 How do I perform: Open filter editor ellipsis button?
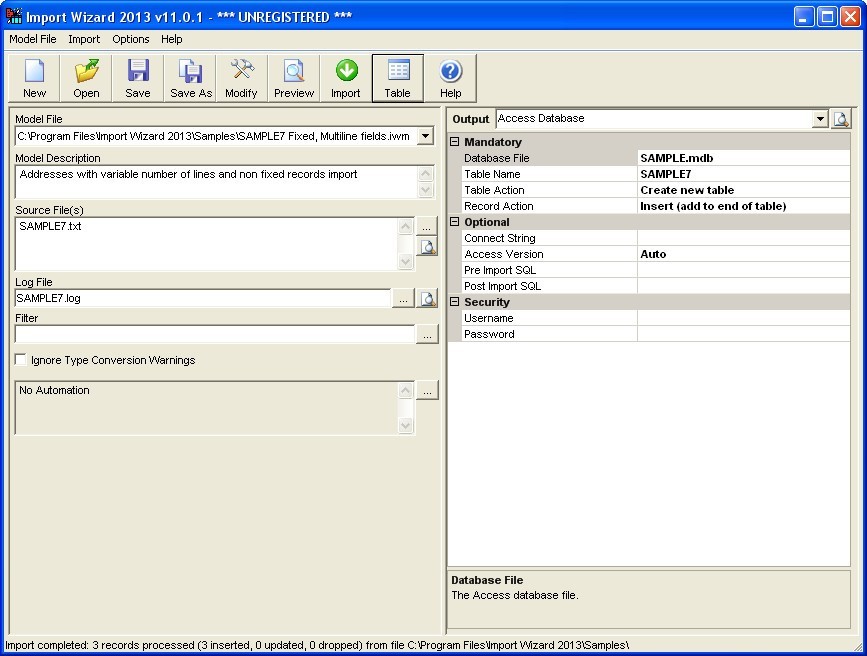pos(427,334)
